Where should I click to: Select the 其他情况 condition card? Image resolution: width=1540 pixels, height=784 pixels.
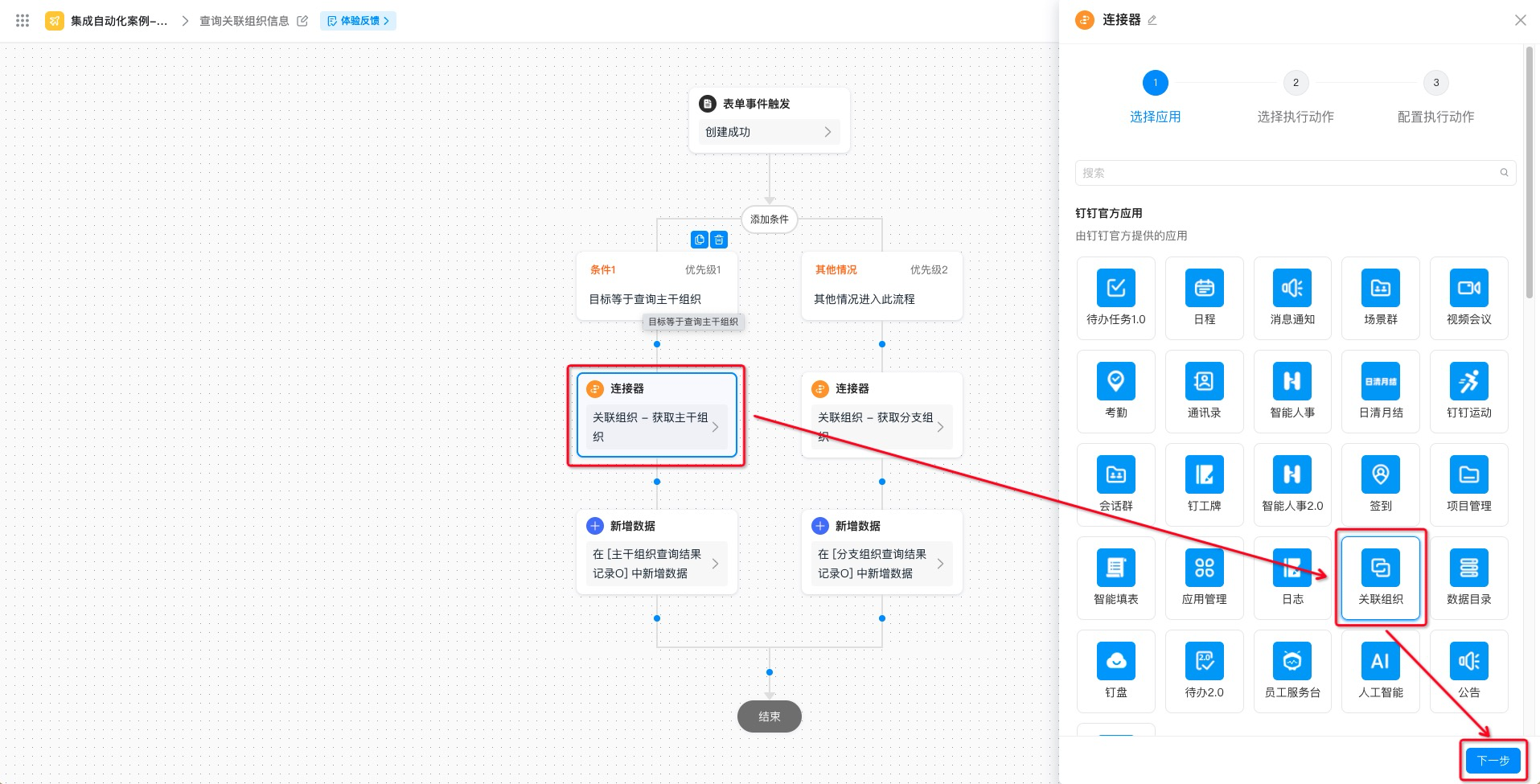click(x=882, y=286)
